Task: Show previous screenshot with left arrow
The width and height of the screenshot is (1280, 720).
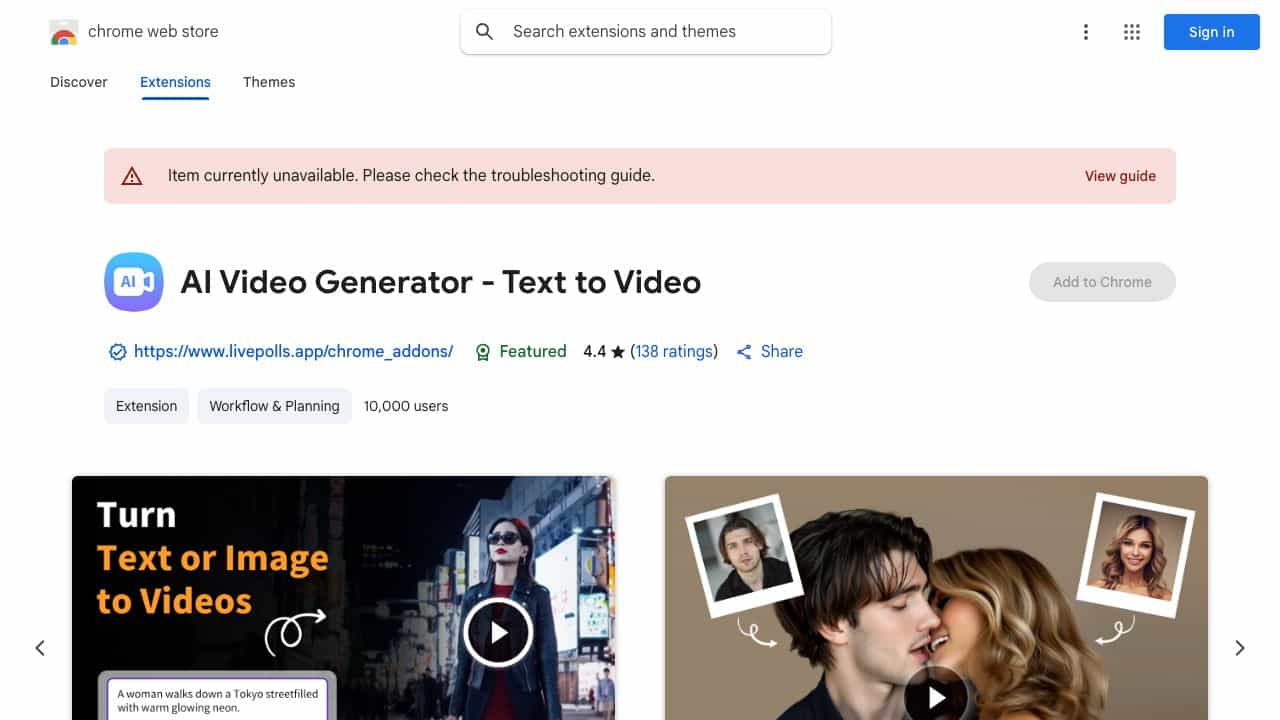Action: pos(40,648)
